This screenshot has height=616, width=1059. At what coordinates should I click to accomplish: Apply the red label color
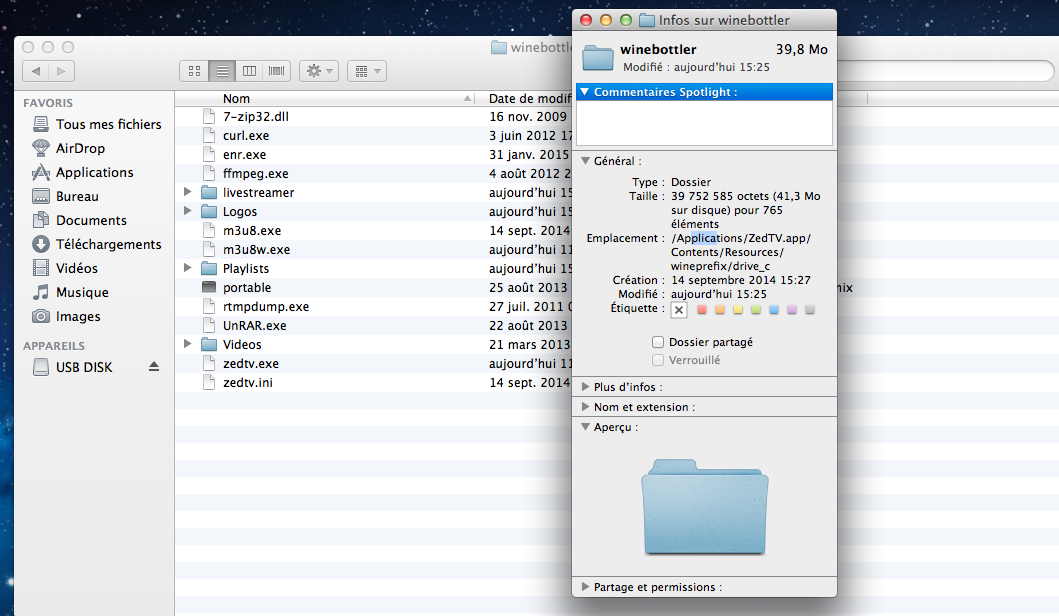tap(702, 310)
